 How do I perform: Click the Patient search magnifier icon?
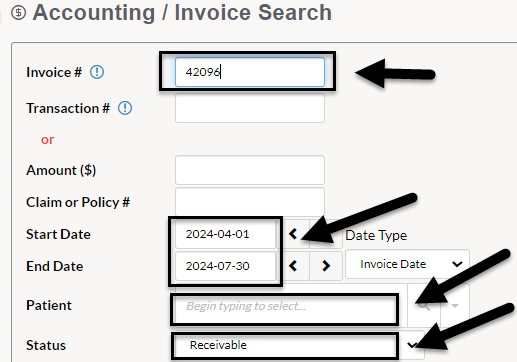pos(424,305)
